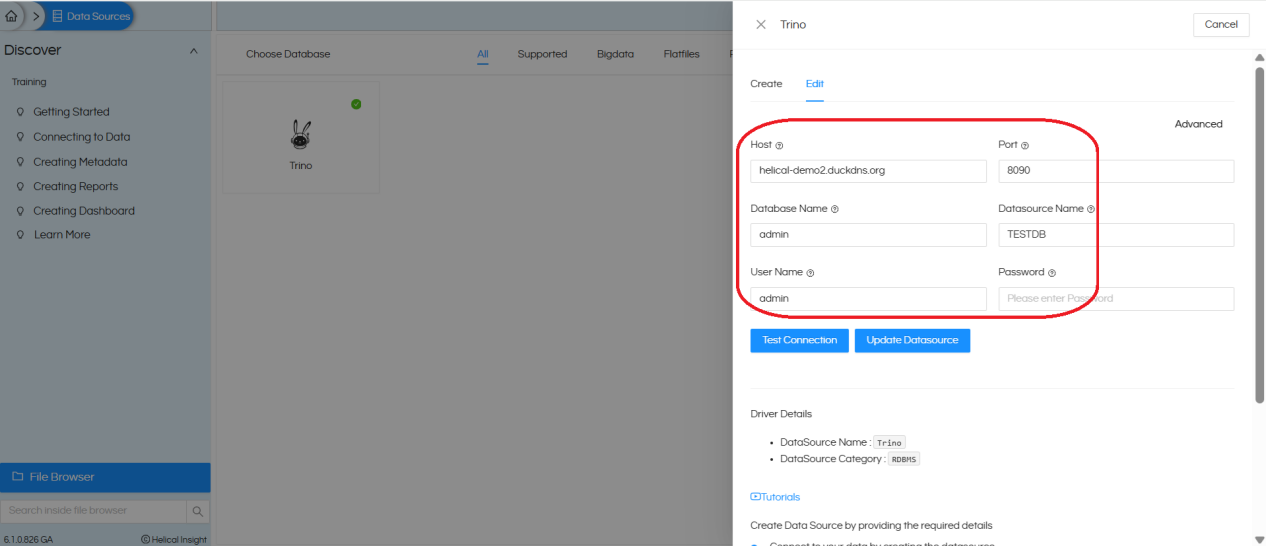Click the Password help icon
This screenshot has width=1266, height=546.
1052,273
